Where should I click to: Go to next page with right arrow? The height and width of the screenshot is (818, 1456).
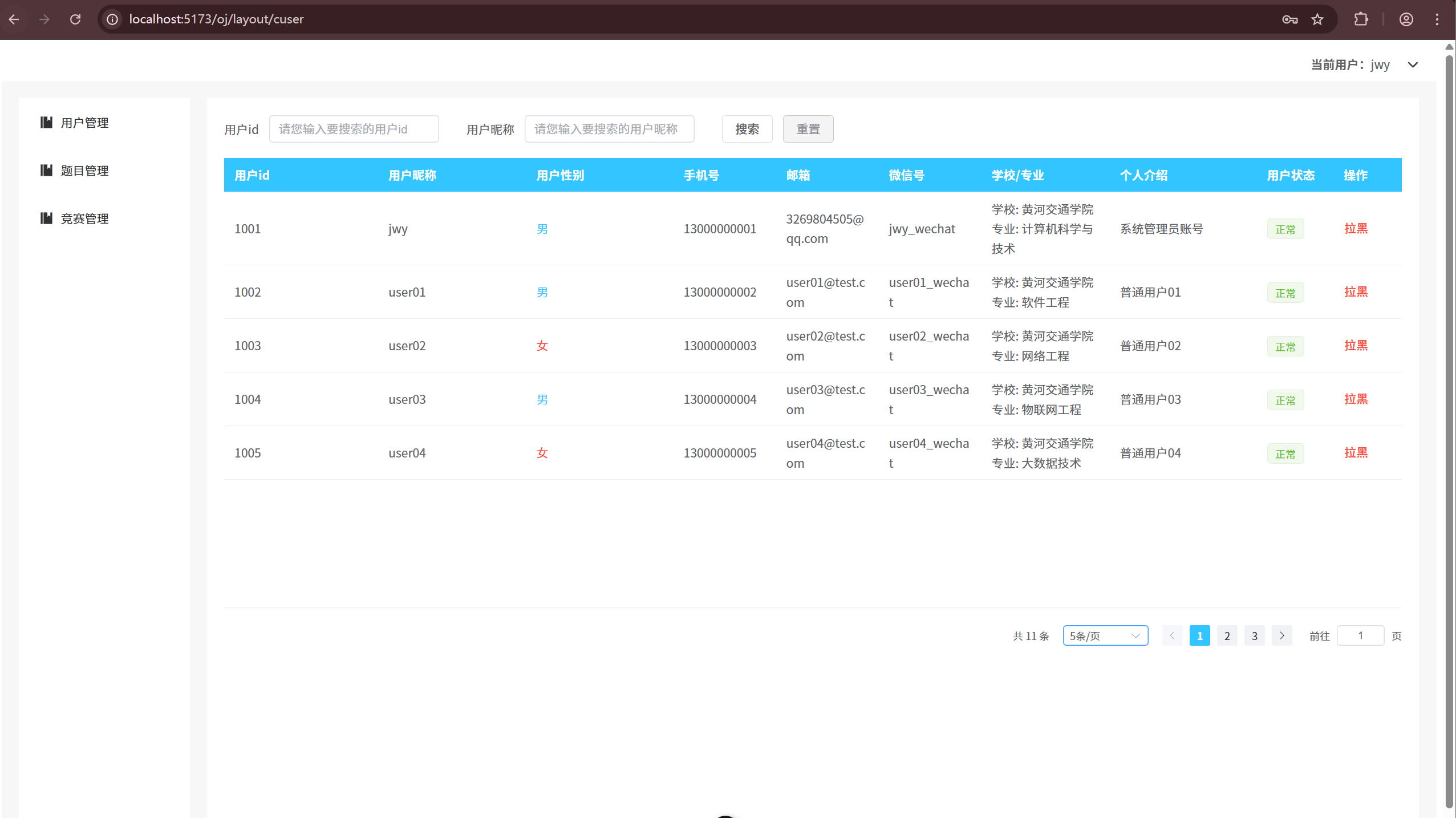pos(1281,635)
